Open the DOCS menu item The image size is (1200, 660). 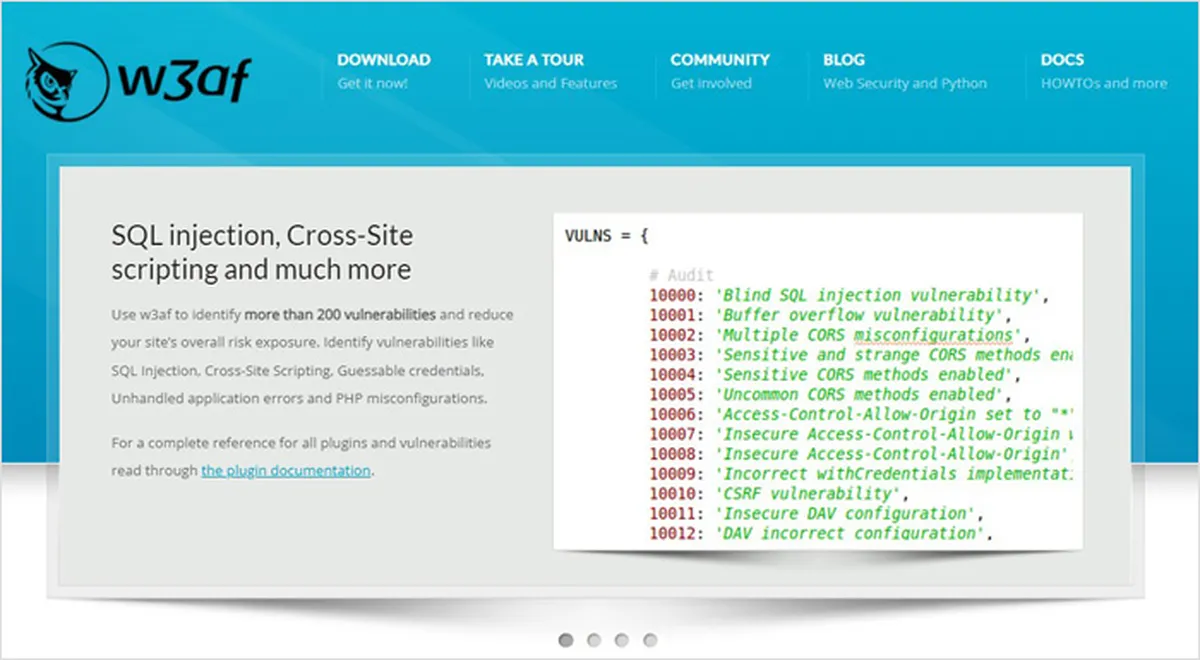[x=1062, y=60]
